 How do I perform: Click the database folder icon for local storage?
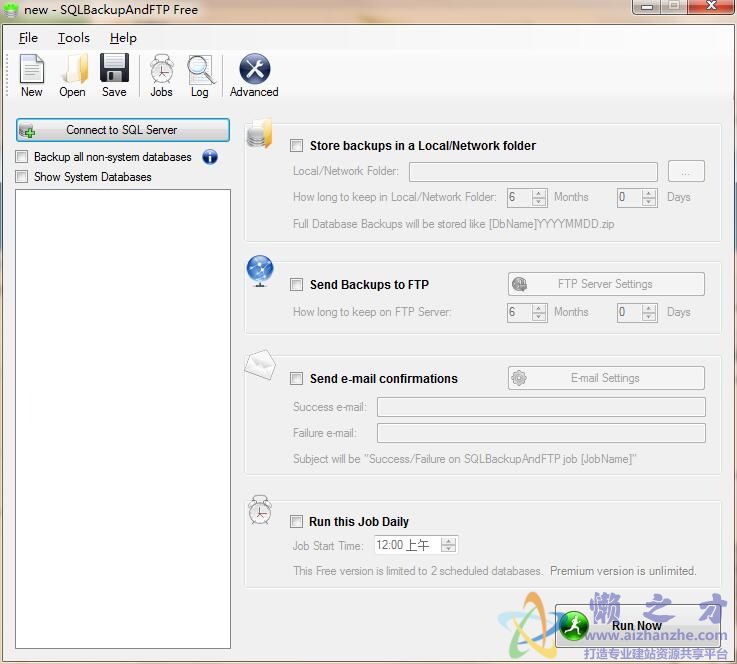click(259, 134)
